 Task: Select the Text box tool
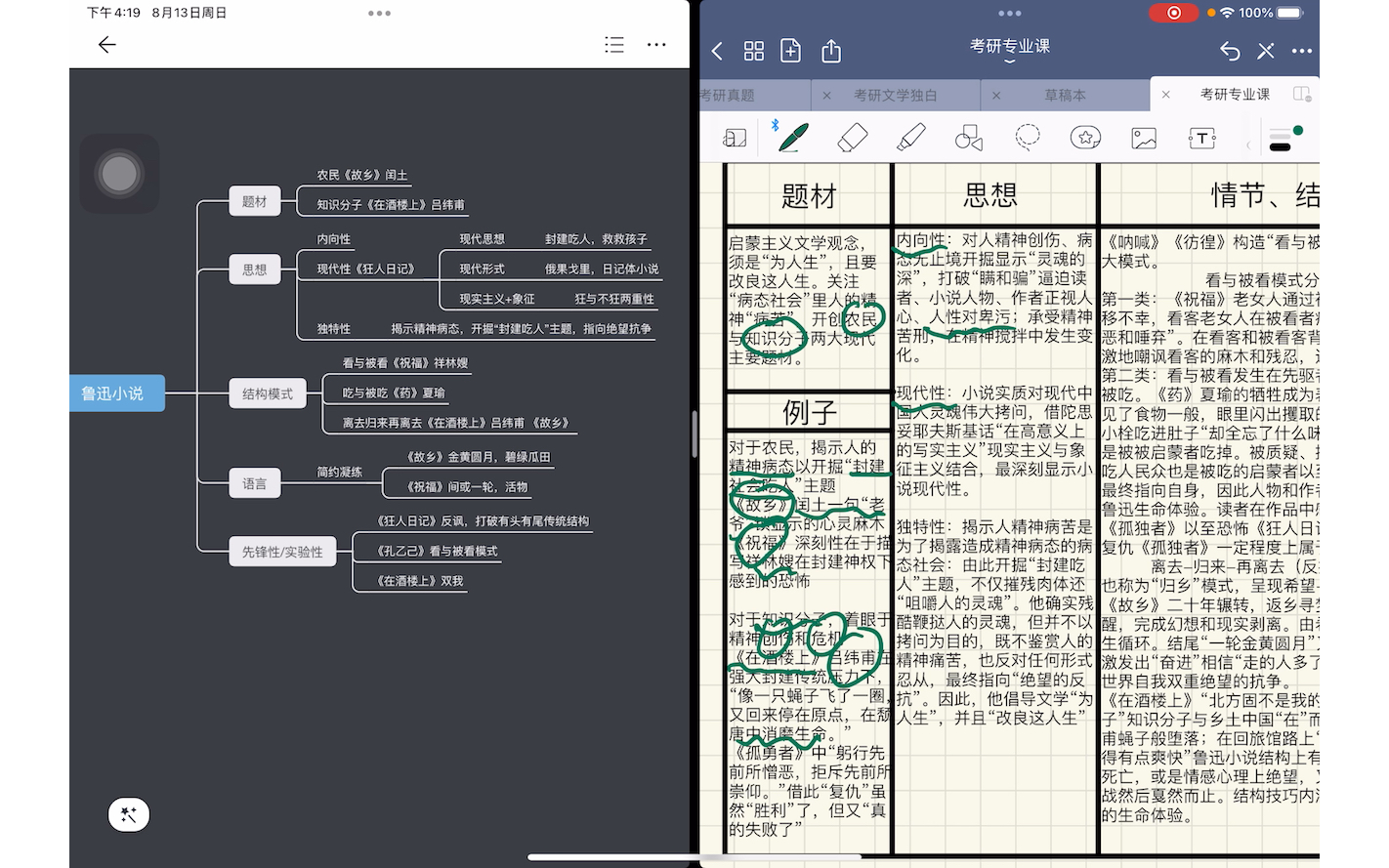tap(1202, 138)
